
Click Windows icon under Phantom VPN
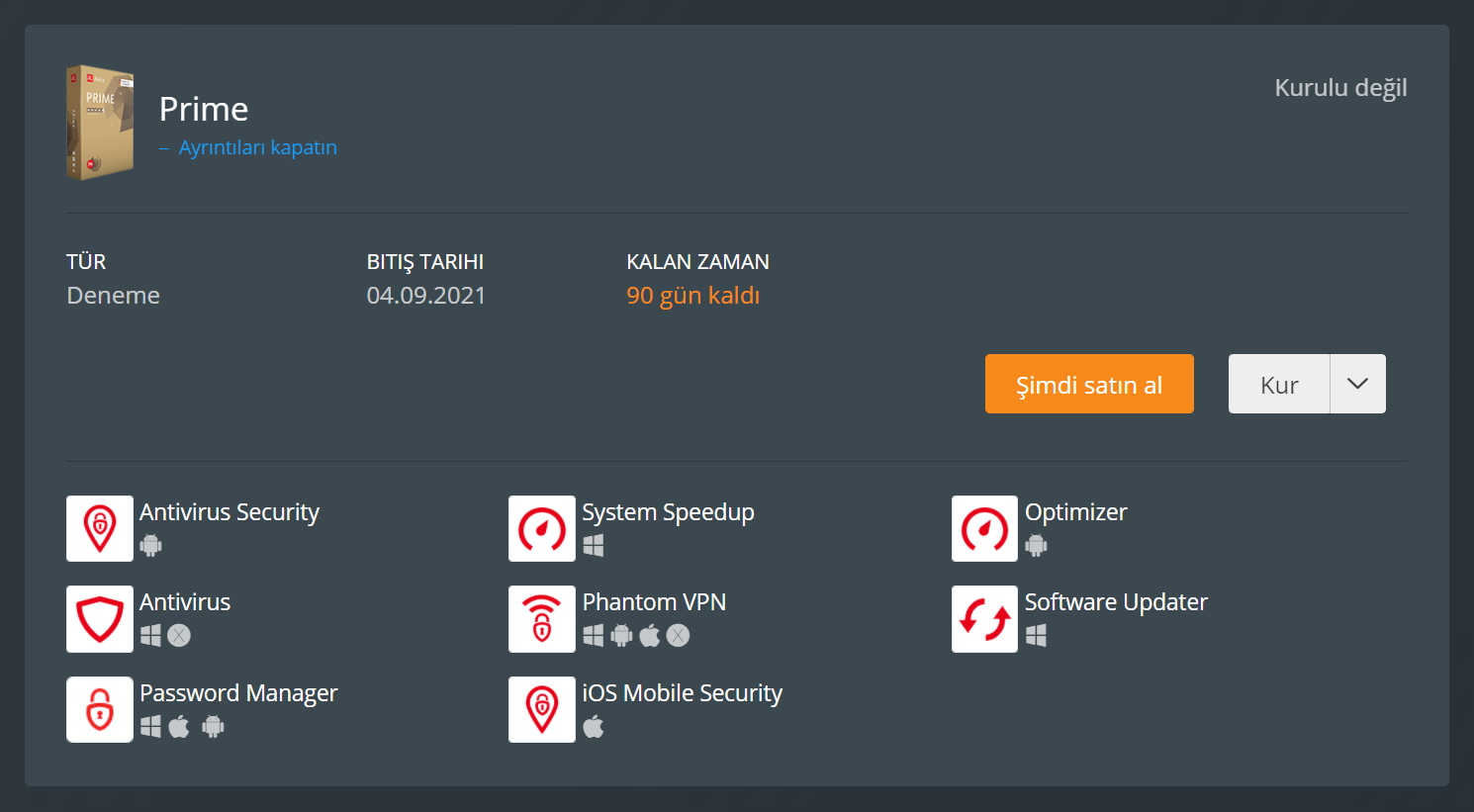(594, 635)
